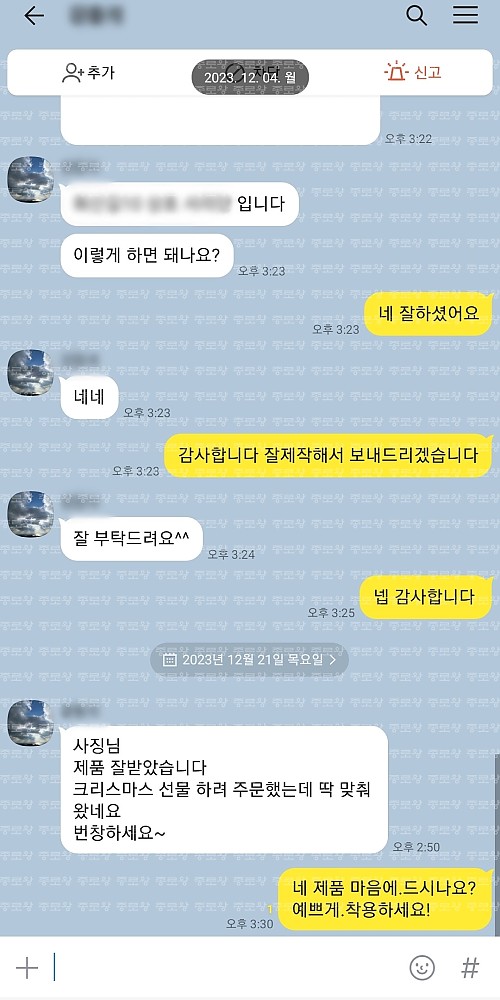Expand the 2023년 12월 21일 date chevron

(333, 659)
